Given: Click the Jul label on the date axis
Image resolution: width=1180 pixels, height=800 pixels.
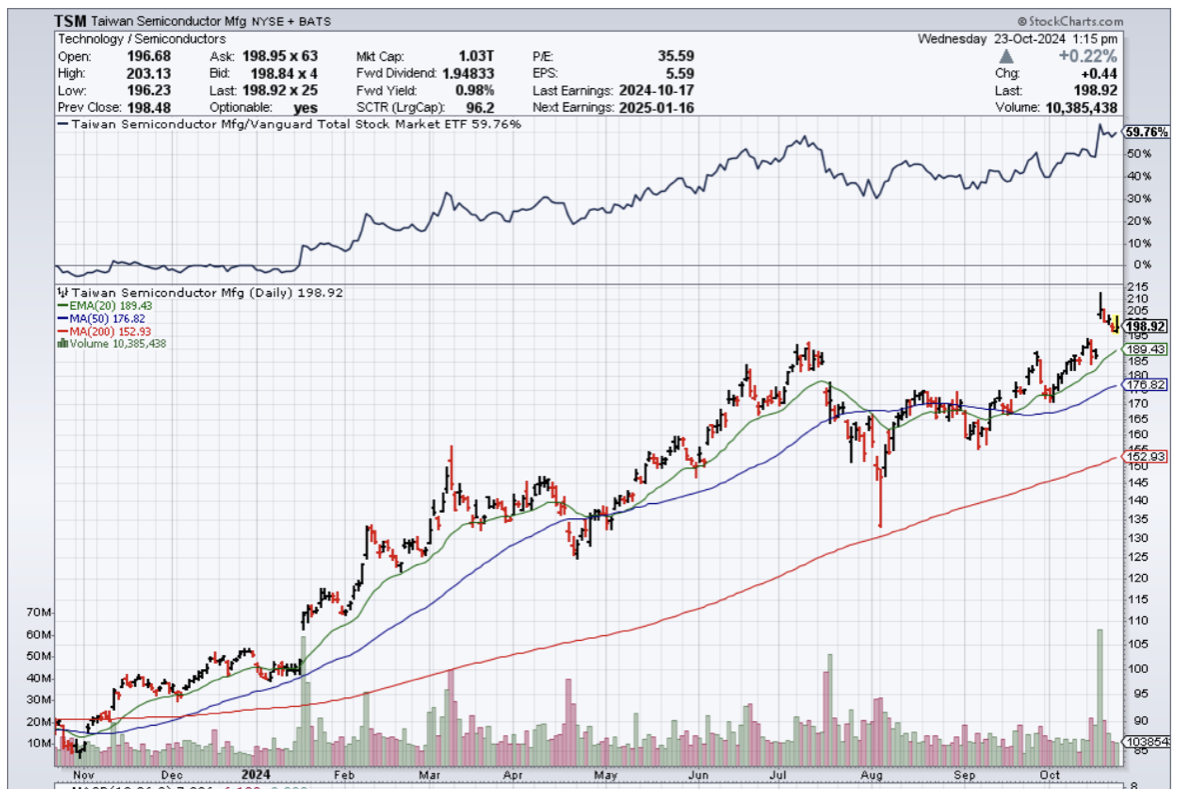Looking at the screenshot, I should tap(778, 775).
